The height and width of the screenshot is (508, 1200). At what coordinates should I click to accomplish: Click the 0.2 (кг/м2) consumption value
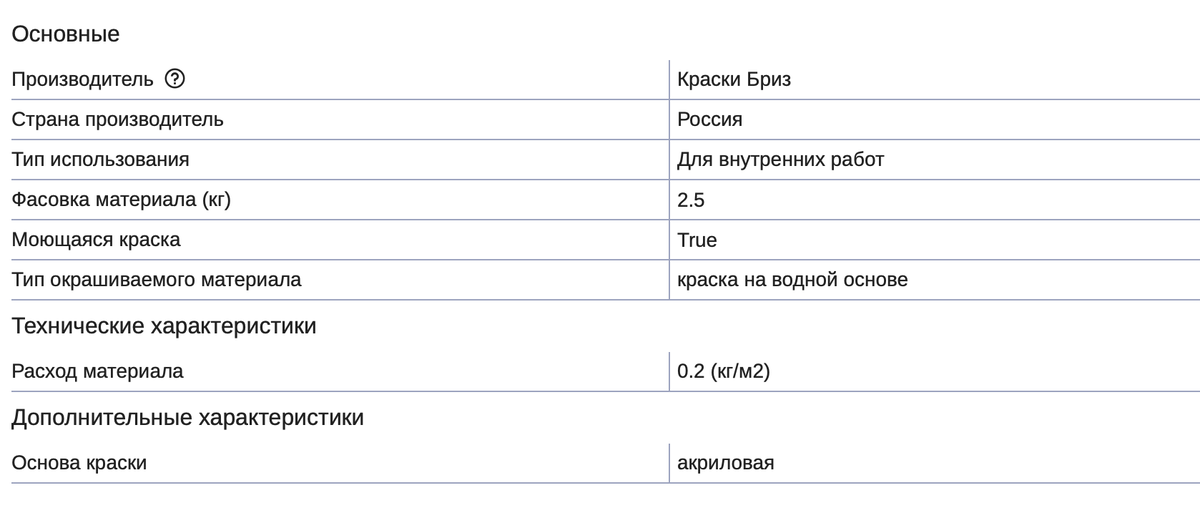[x=723, y=372]
